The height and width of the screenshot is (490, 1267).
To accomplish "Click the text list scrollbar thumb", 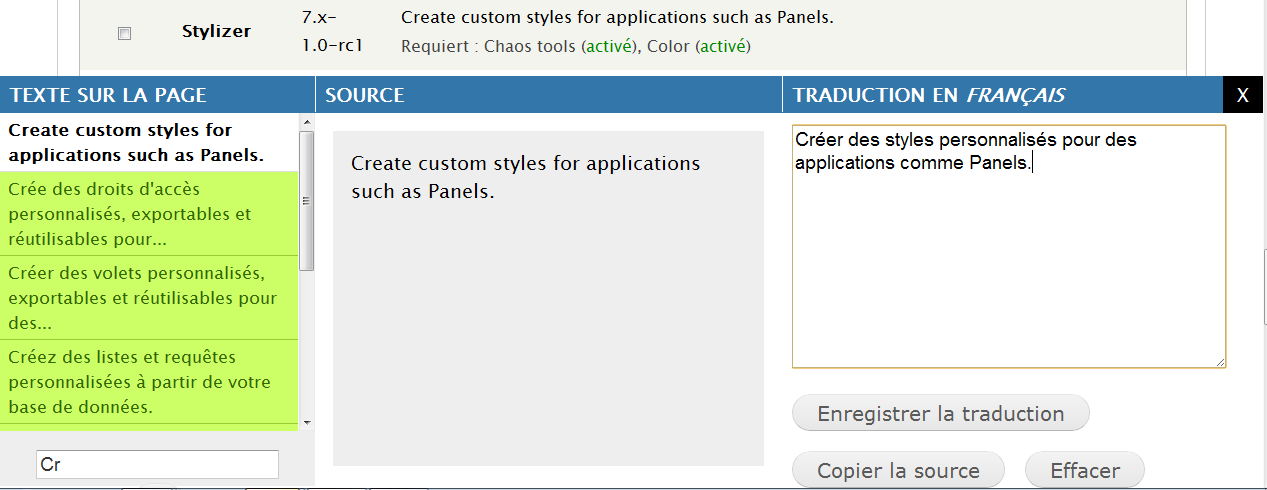I will point(307,200).
